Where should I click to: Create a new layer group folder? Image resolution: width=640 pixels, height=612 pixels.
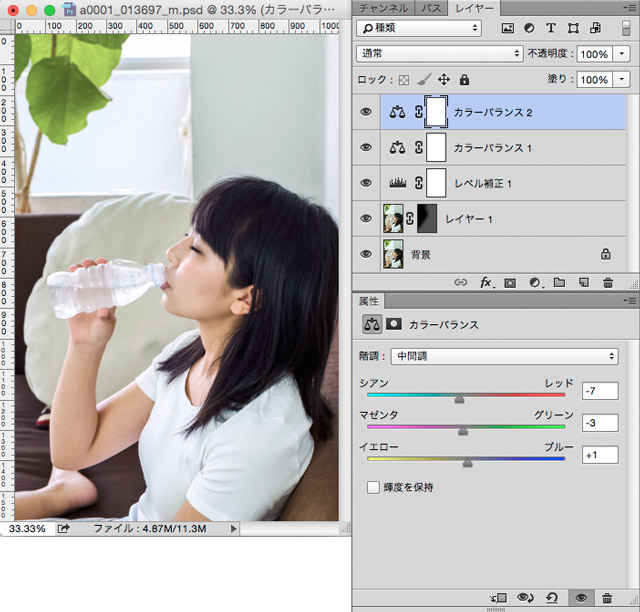tap(559, 283)
